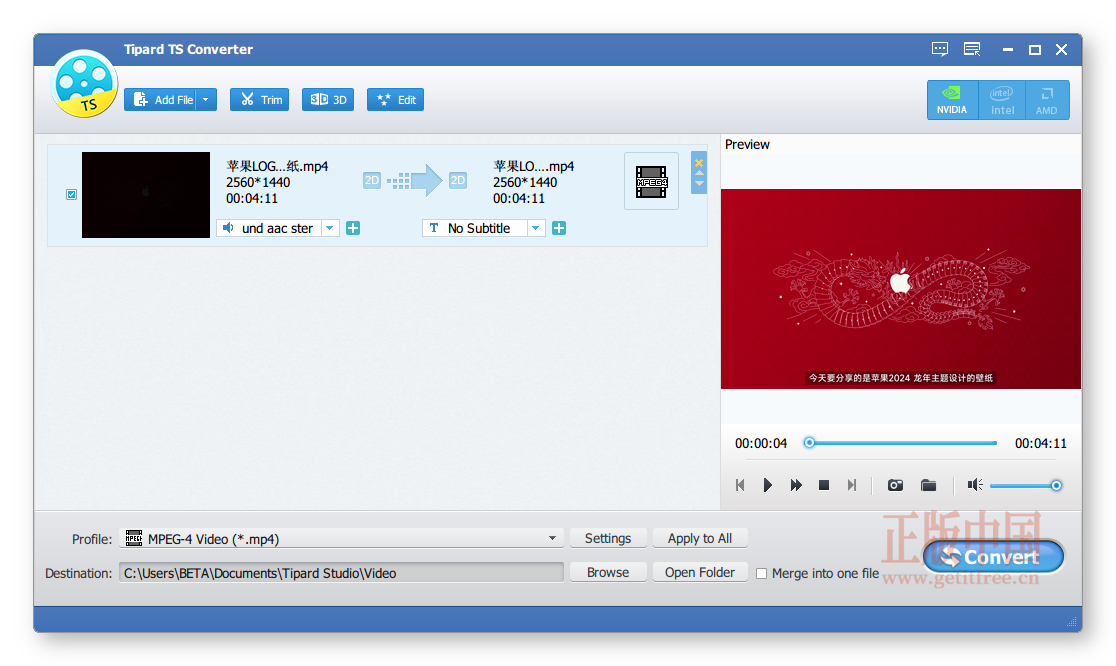This screenshot has height=666, width=1116.
Task: Take a snapshot with the camera icon
Action: (895, 485)
